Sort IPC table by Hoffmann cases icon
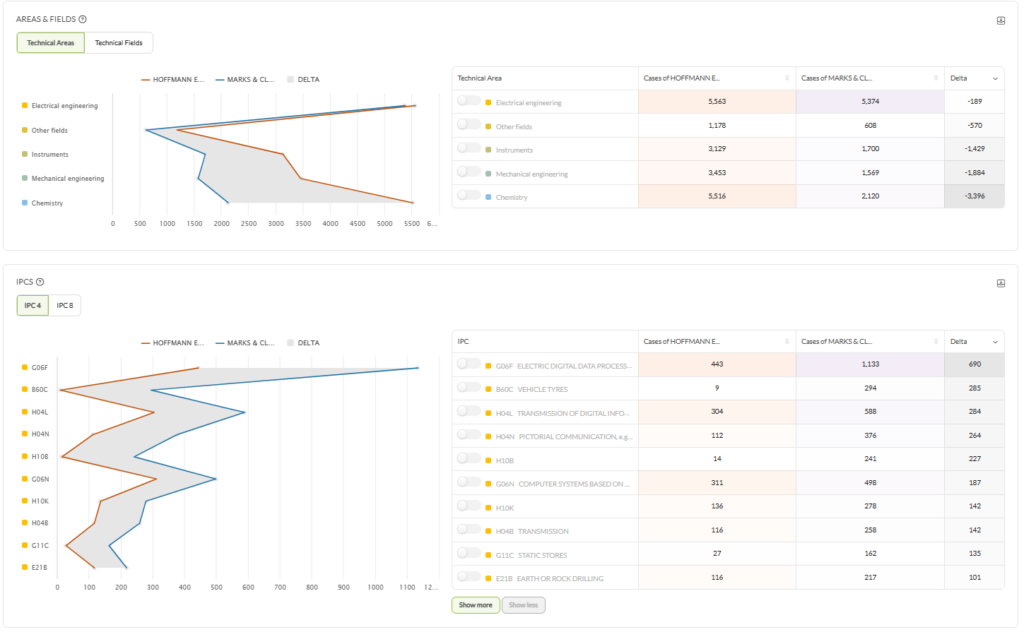 (786, 341)
